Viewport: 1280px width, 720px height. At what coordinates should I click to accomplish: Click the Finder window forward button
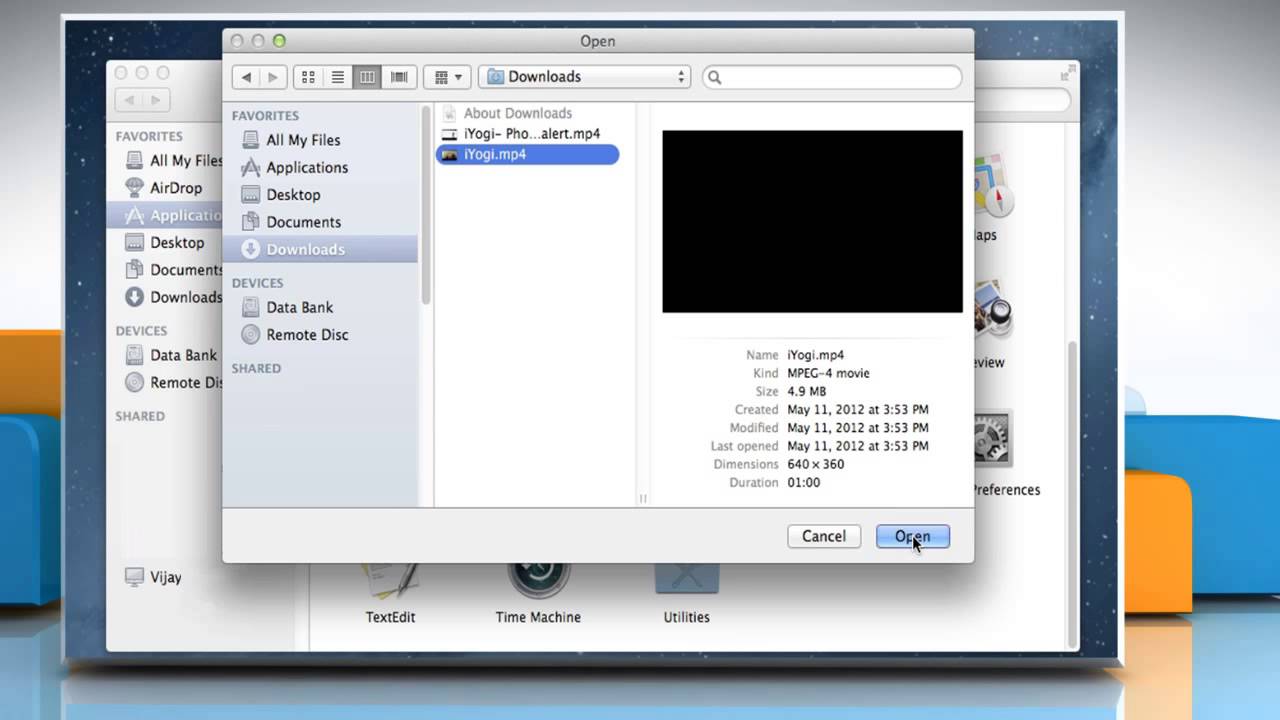click(x=156, y=100)
